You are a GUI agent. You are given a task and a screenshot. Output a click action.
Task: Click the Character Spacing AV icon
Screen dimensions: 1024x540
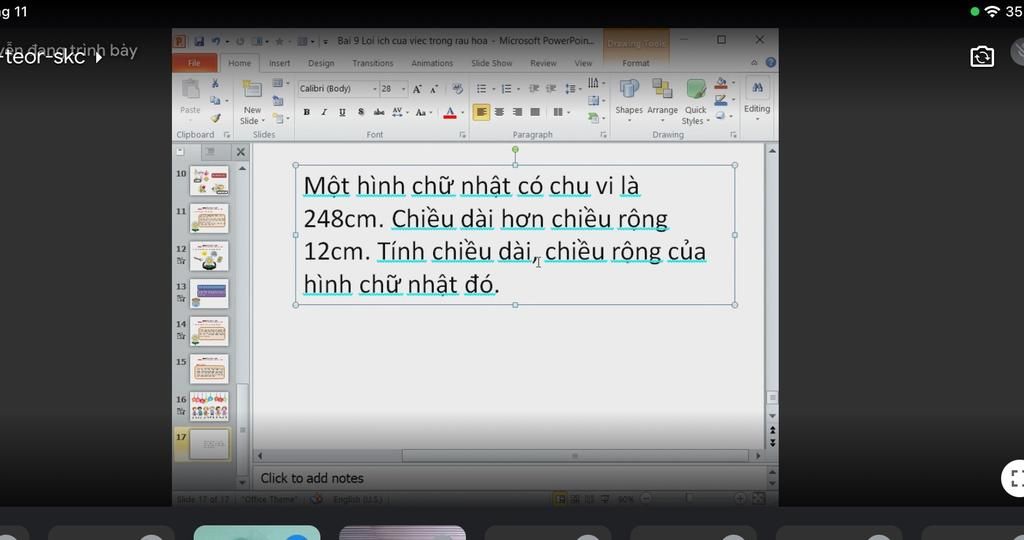(397, 112)
